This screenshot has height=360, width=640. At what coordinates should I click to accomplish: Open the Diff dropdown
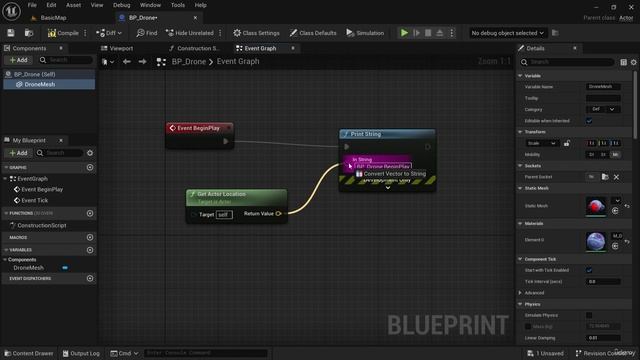(109, 33)
